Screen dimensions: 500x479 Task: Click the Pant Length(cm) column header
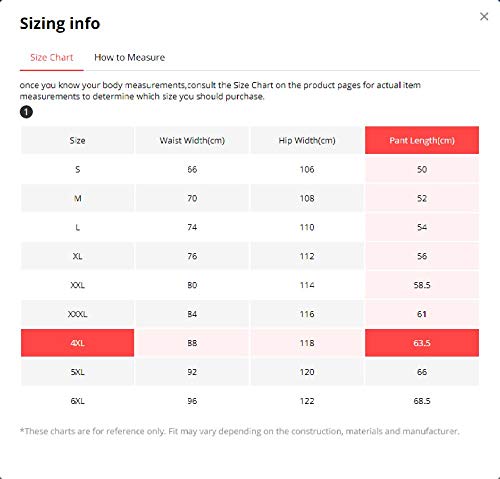pos(422,140)
